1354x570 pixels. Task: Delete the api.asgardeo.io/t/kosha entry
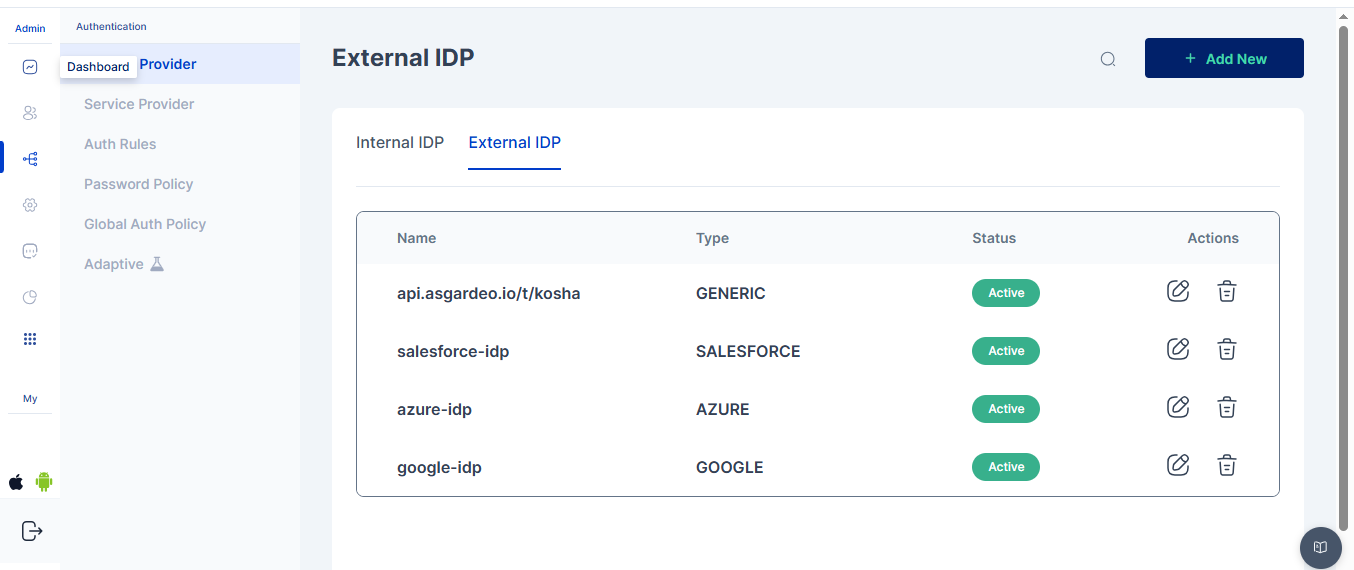pos(1227,291)
